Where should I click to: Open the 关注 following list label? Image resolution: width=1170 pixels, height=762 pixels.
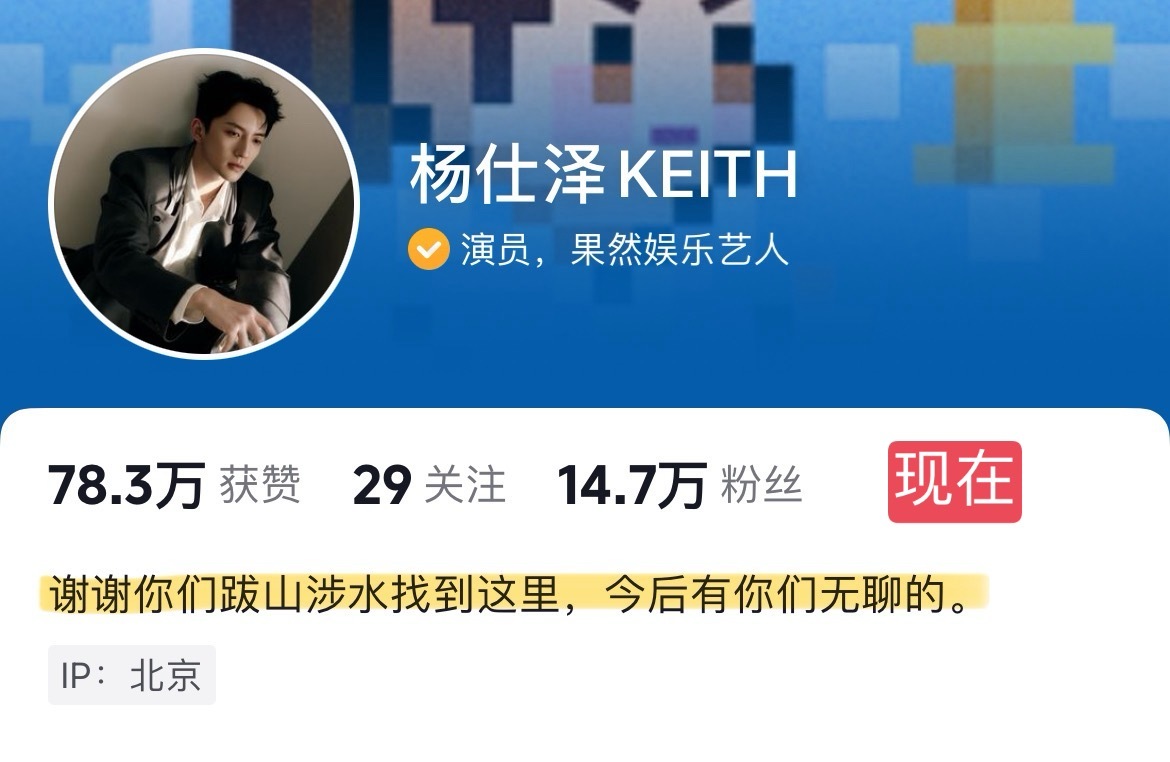pyautogui.click(x=466, y=485)
